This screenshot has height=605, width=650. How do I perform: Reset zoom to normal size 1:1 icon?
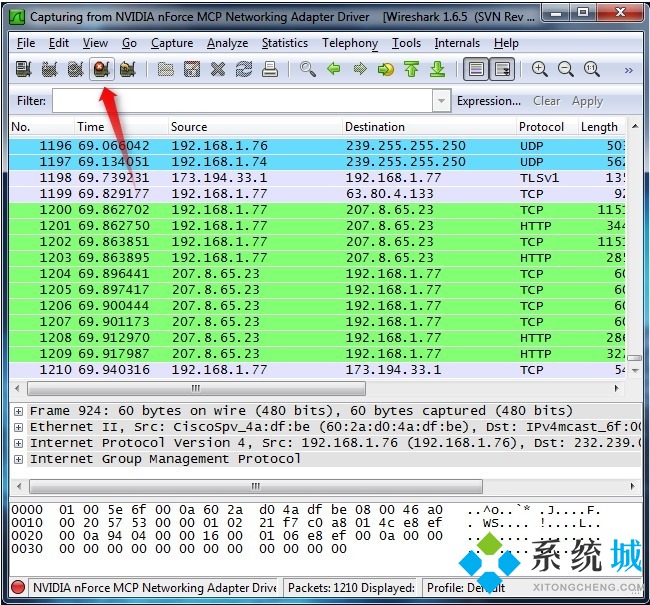[592, 69]
